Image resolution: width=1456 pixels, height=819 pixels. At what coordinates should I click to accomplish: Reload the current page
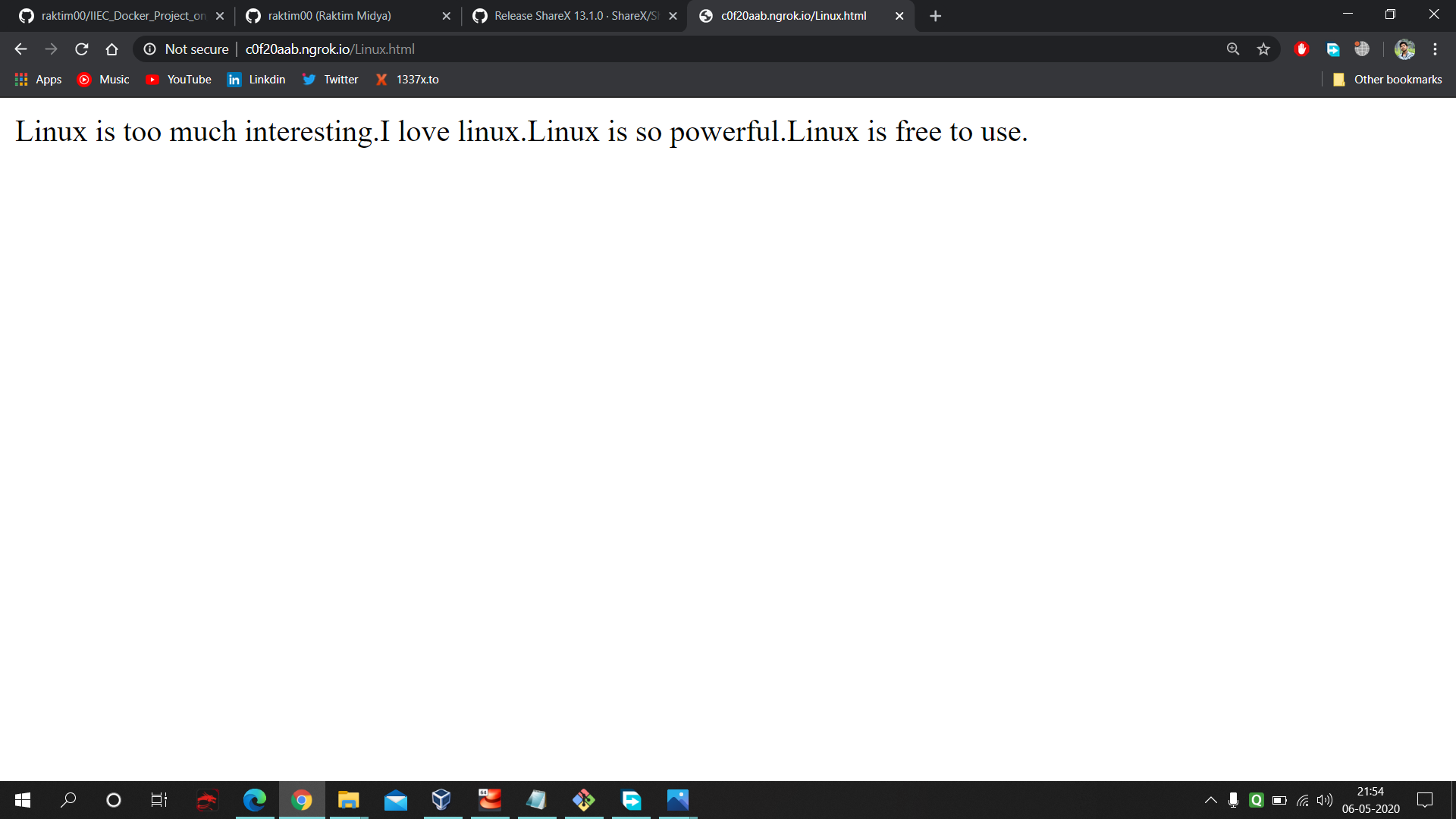[x=82, y=49]
